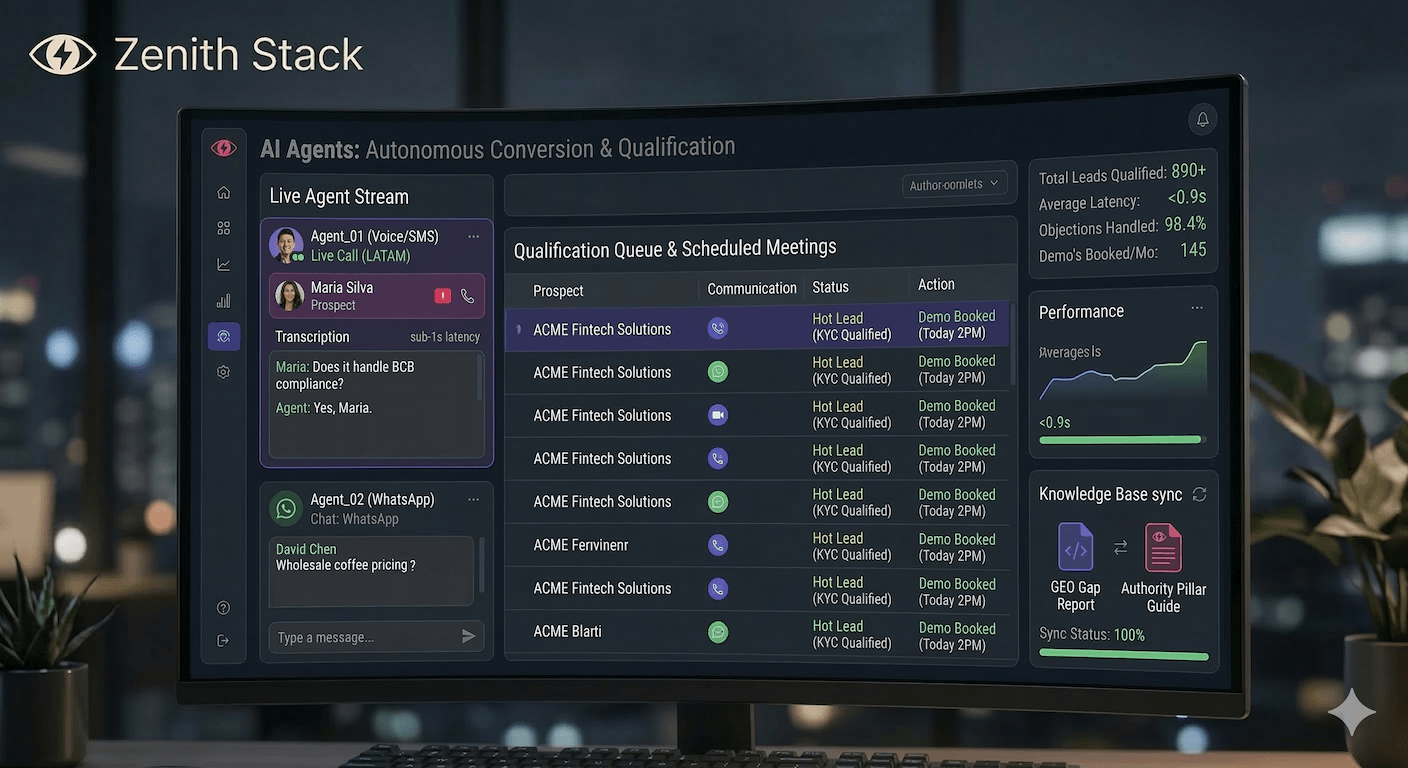Click the WhatsApp communication icon for ACME Blarti
Viewport: 1408px width, 768px height.
(718, 631)
